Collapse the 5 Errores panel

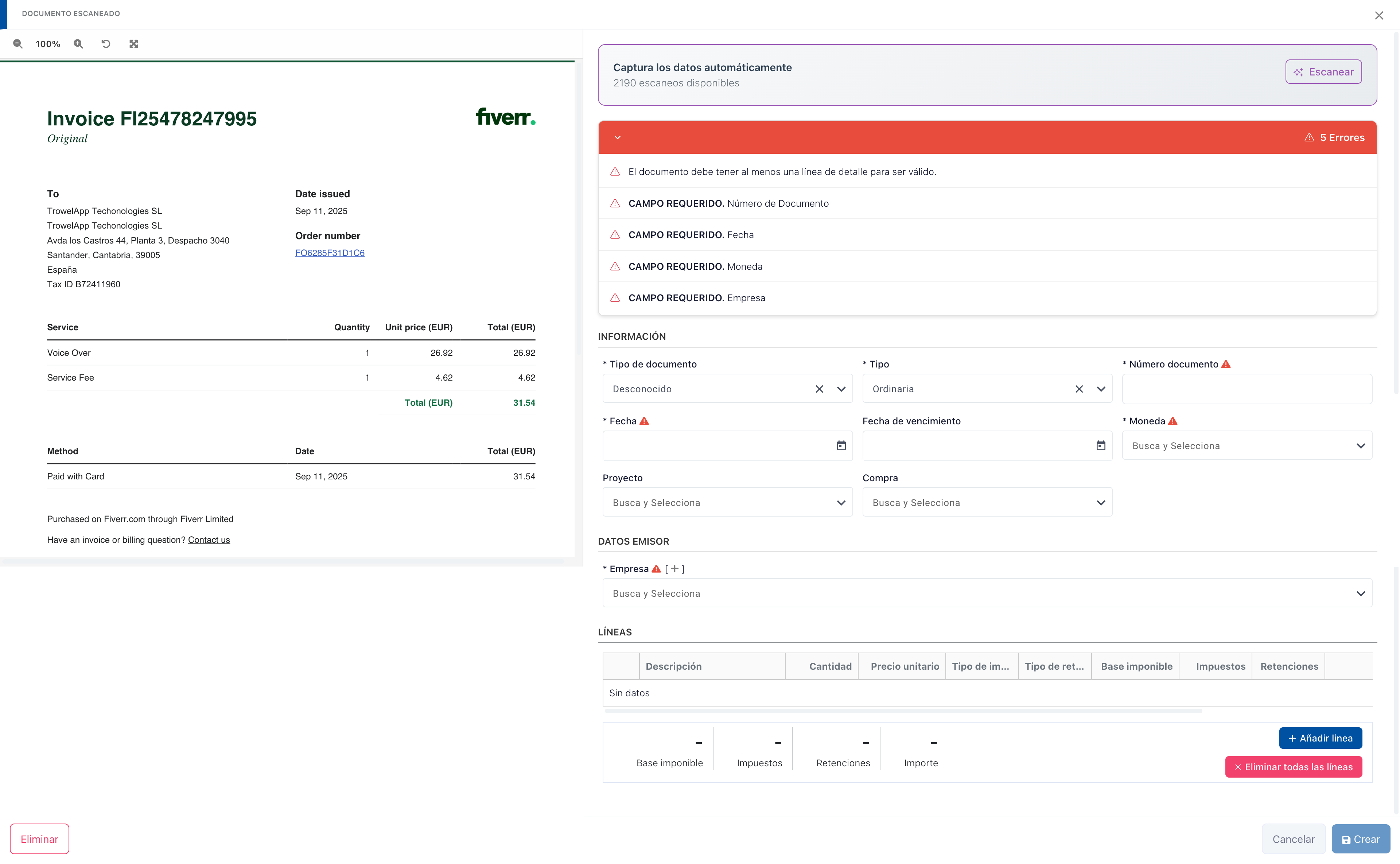(617, 138)
